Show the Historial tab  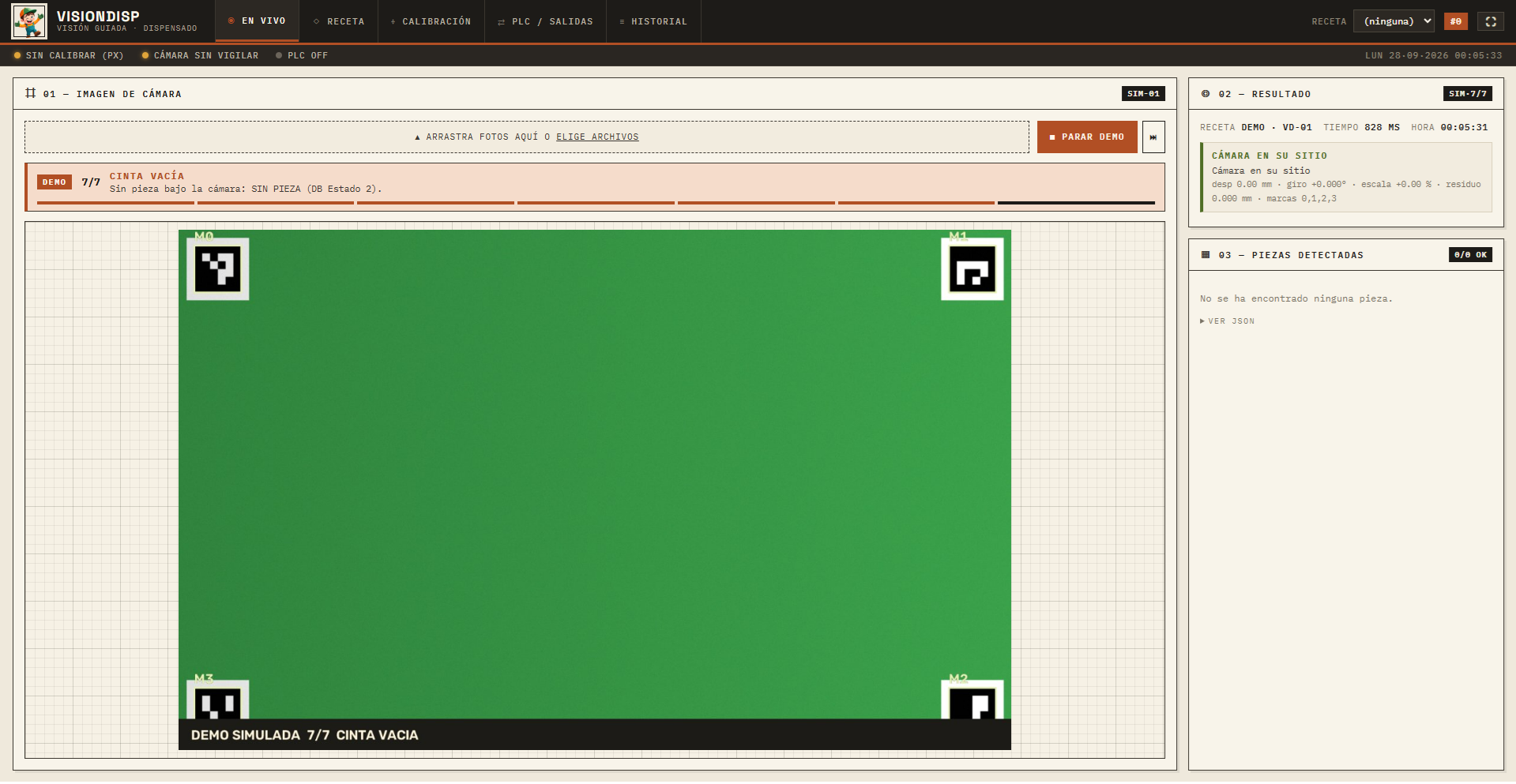tap(653, 21)
